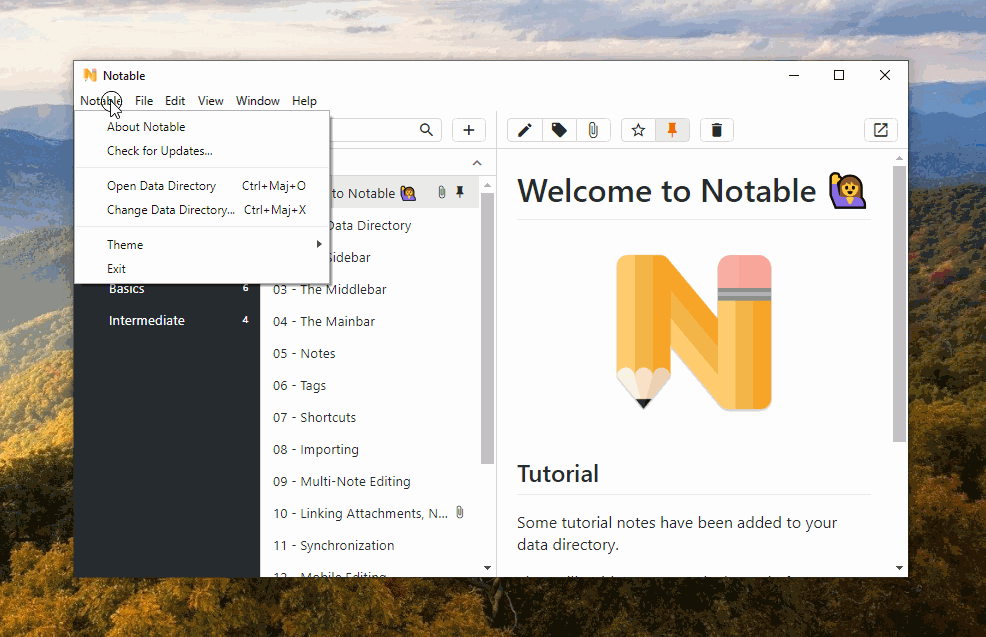Create a new note with the plus button

tap(468, 130)
